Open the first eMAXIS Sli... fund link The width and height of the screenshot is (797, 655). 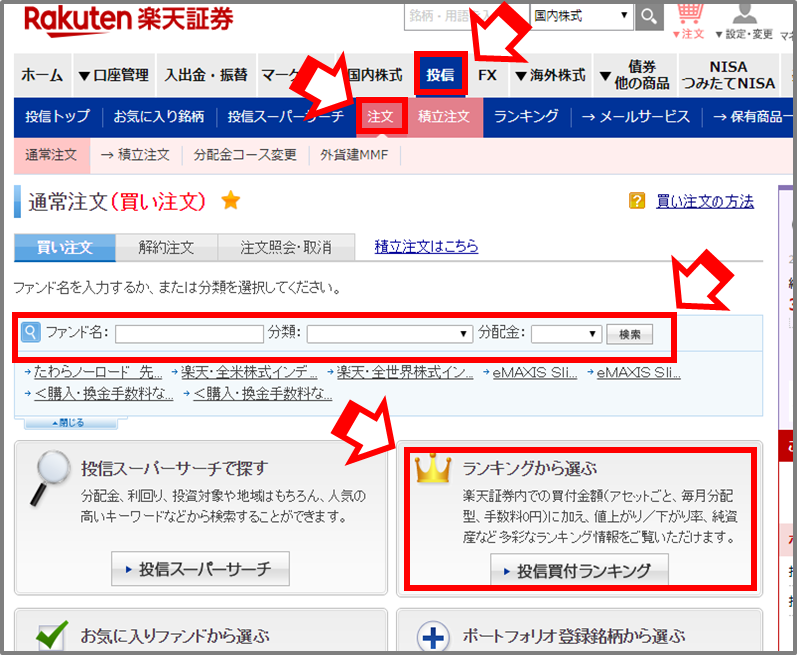click(x=535, y=372)
